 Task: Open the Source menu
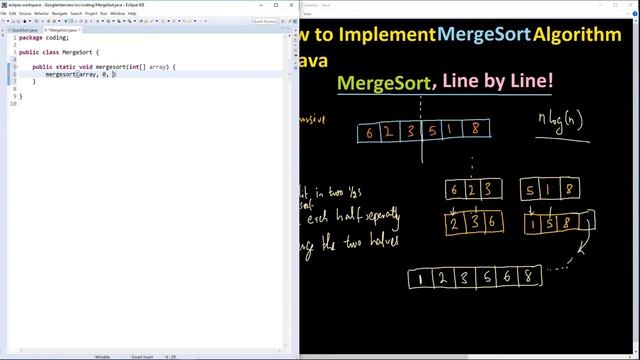[25, 13]
